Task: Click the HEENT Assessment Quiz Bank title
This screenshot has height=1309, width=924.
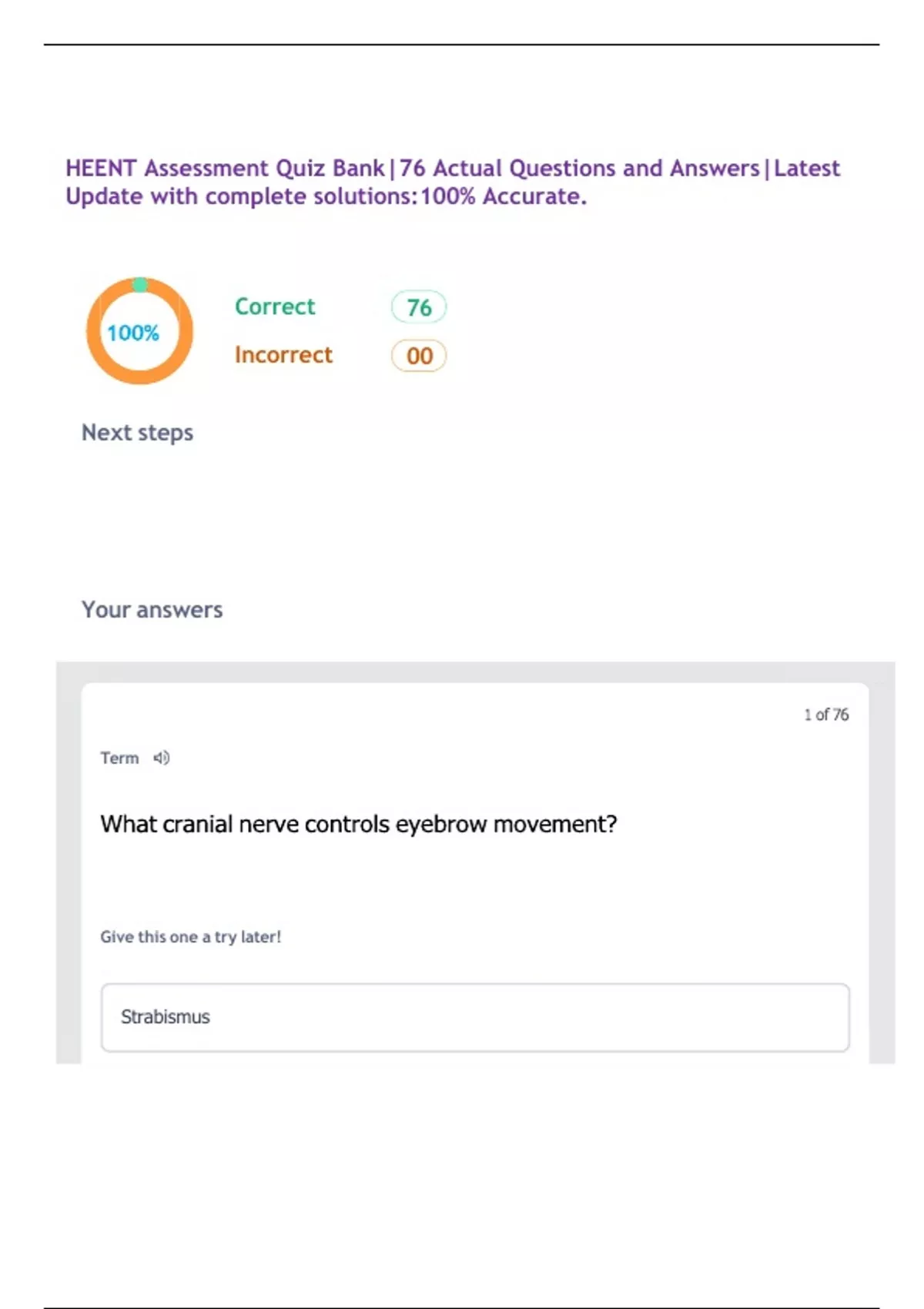Action: tap(225, 168)
